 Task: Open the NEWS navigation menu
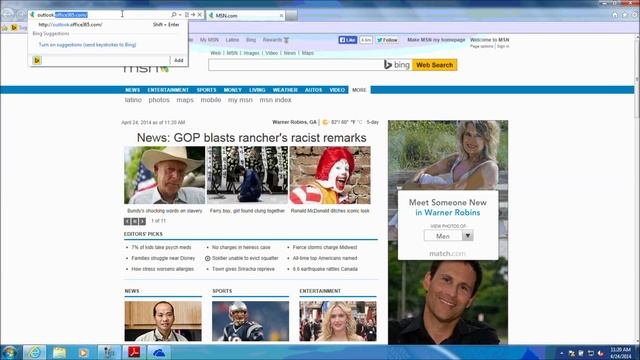tap(133, 90)
